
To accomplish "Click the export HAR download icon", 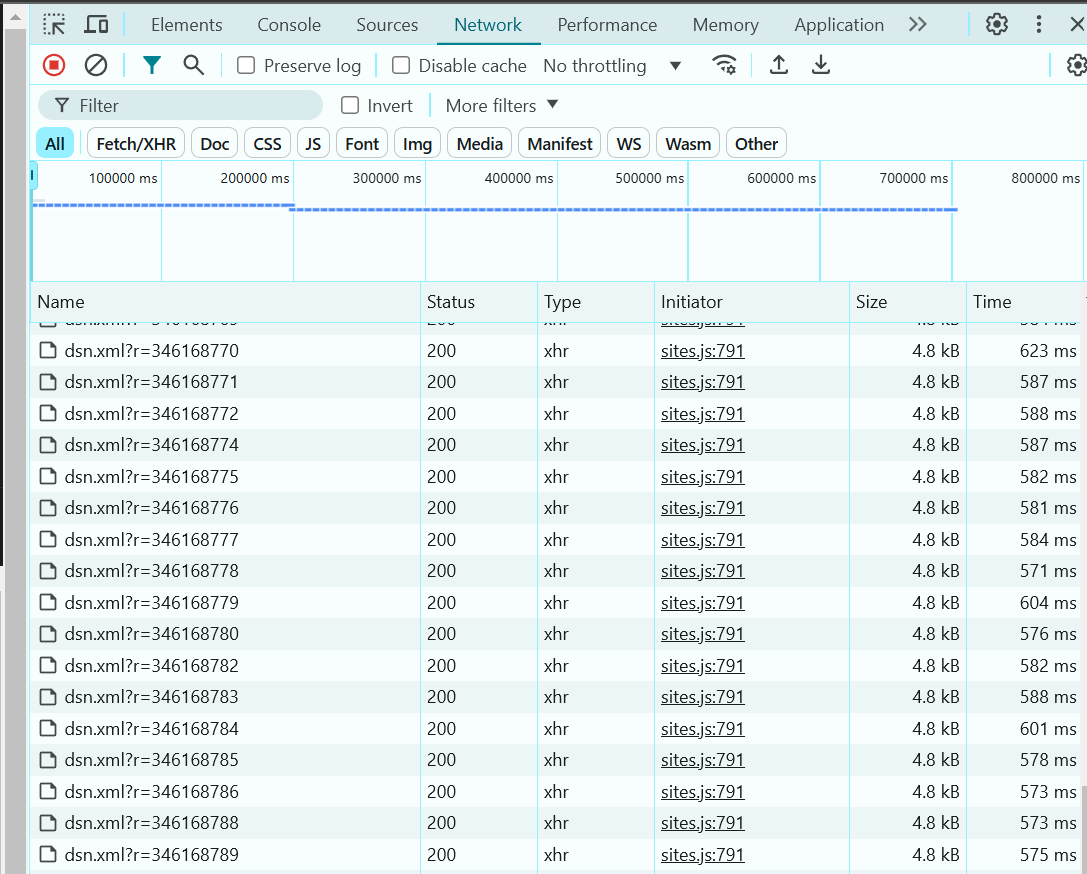I will click(x=821, y=66).
